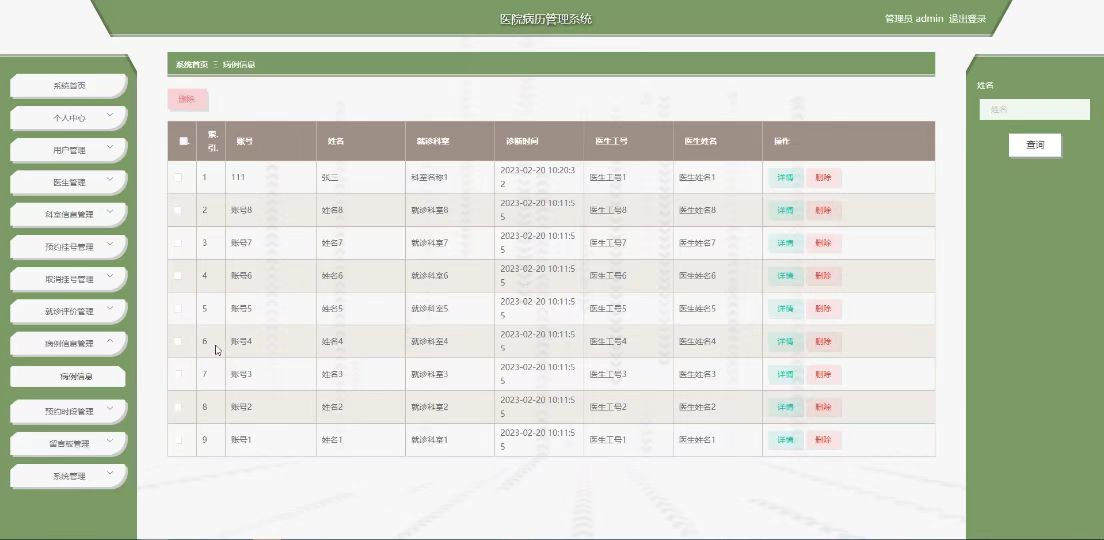Click the 病例信息 breadcrumb text
The height and width of the screenshot is (540, 1104).
pos(239,65)
